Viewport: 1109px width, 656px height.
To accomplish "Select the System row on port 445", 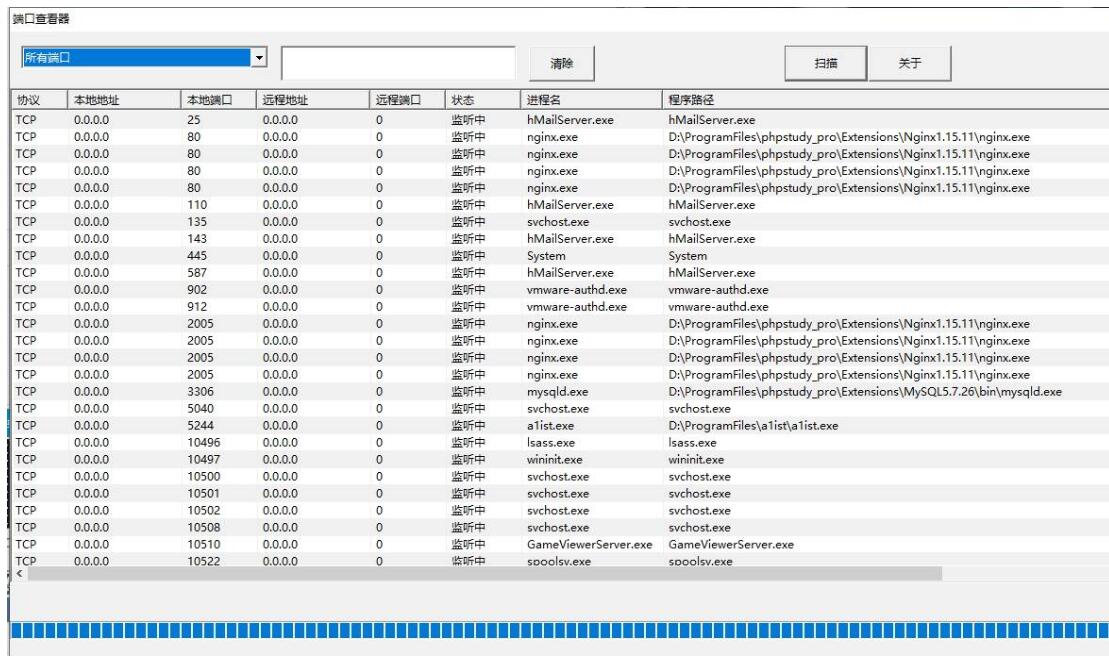I will point(546,256).
